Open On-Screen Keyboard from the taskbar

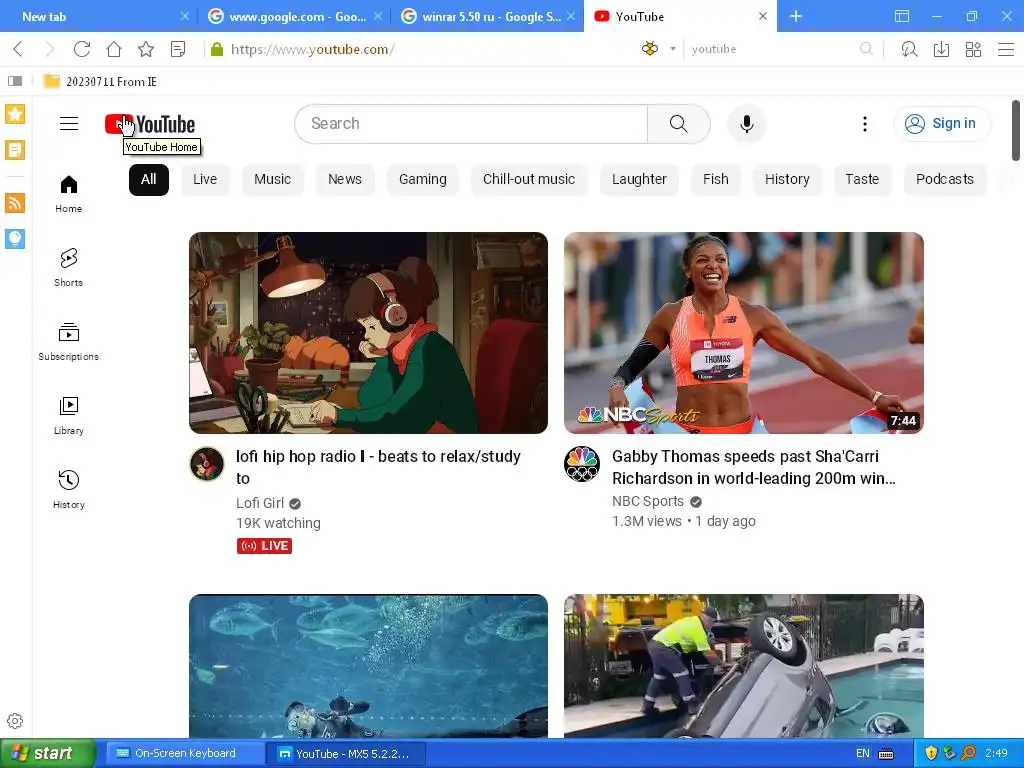(185, 754)
